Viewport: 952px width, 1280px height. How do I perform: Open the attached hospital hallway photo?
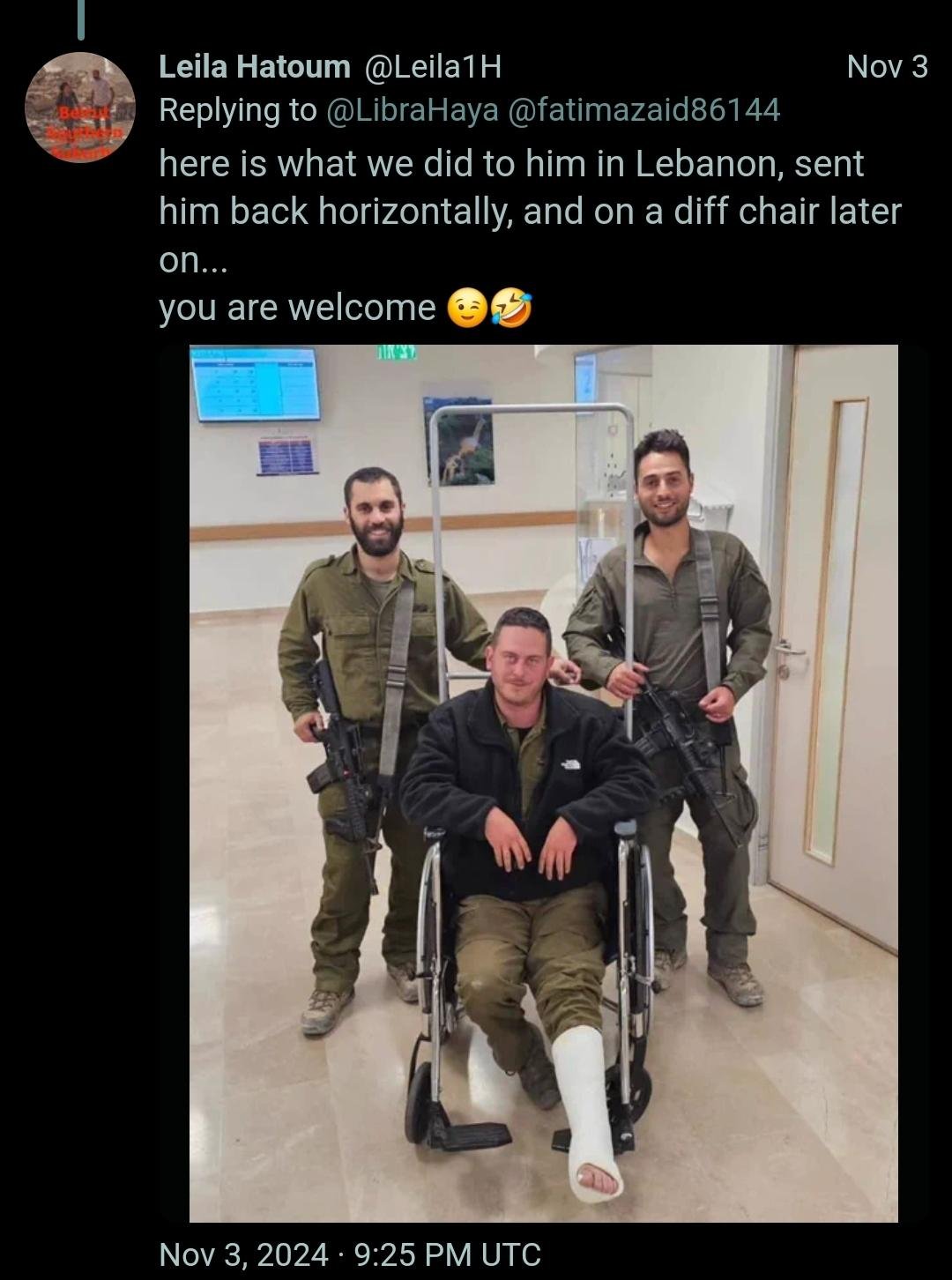pos(544,784)
